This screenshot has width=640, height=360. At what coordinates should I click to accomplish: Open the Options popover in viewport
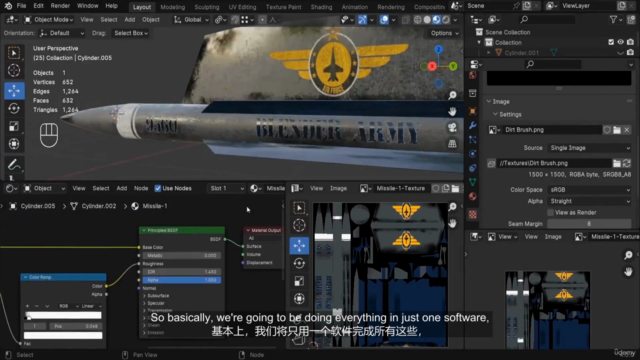click(444, 33)
